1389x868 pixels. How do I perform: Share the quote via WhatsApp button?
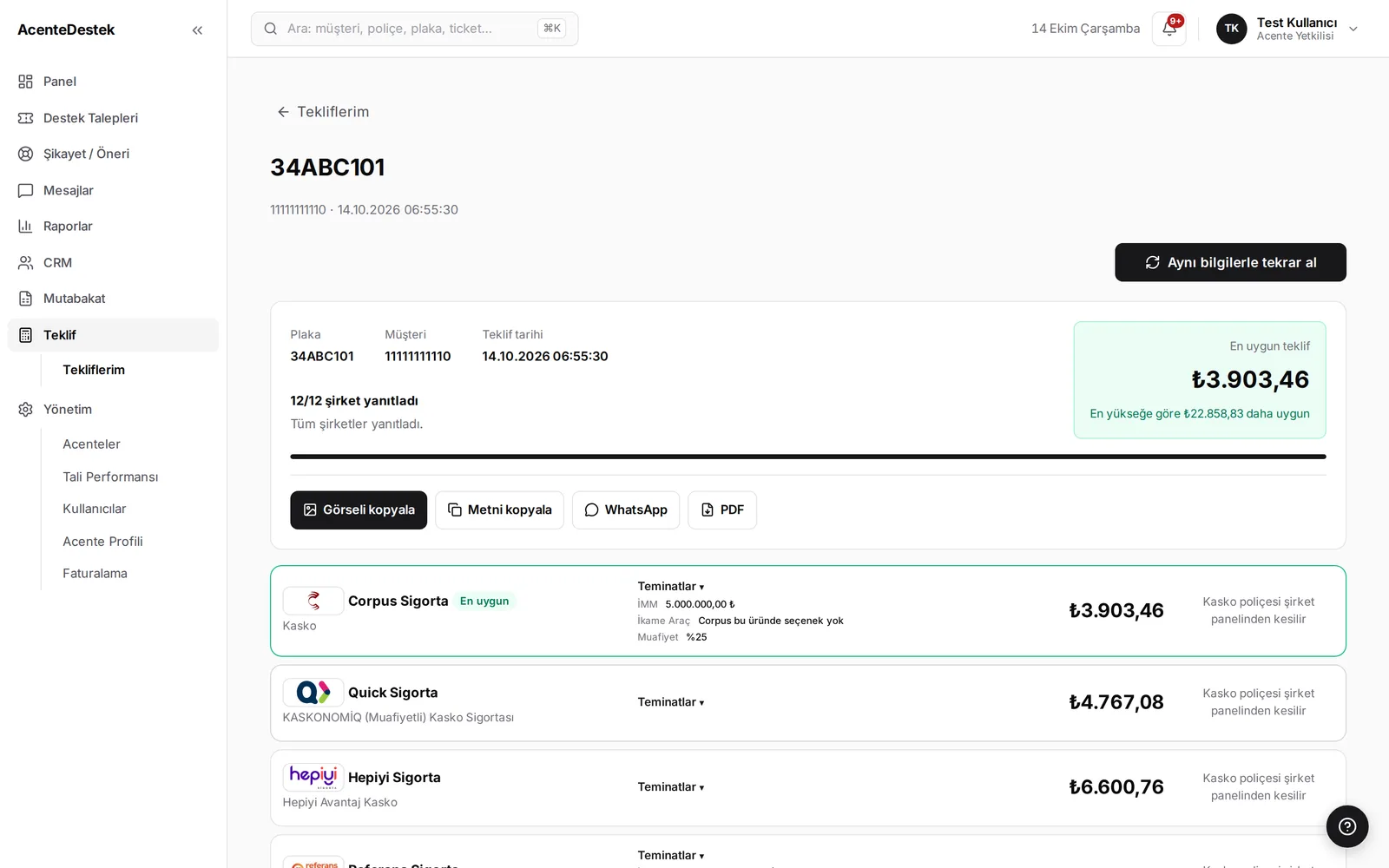tap(626, 510)
